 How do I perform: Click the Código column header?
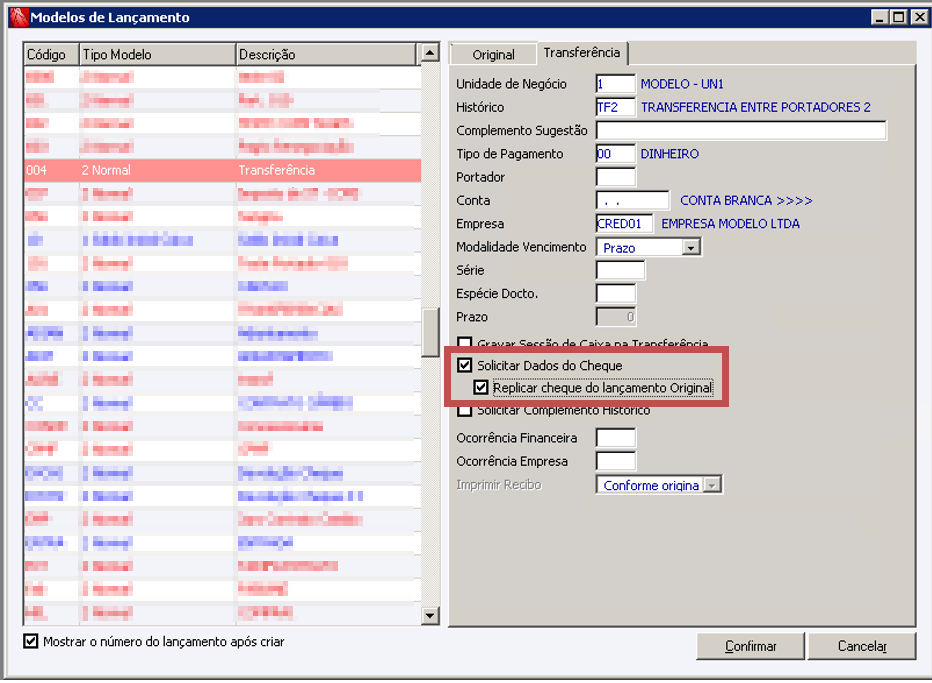coord(51,54)
